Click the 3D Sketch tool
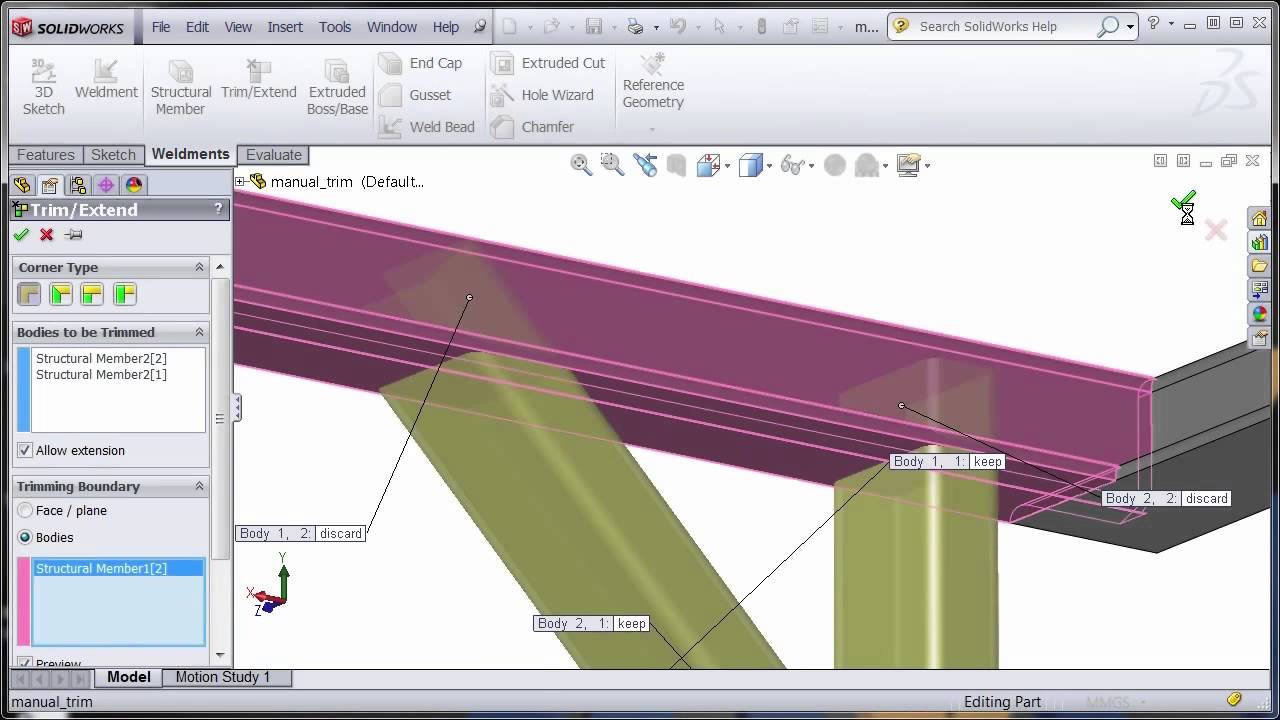The height and width of the screenshot is (720, 1280). tap(43, 86)
